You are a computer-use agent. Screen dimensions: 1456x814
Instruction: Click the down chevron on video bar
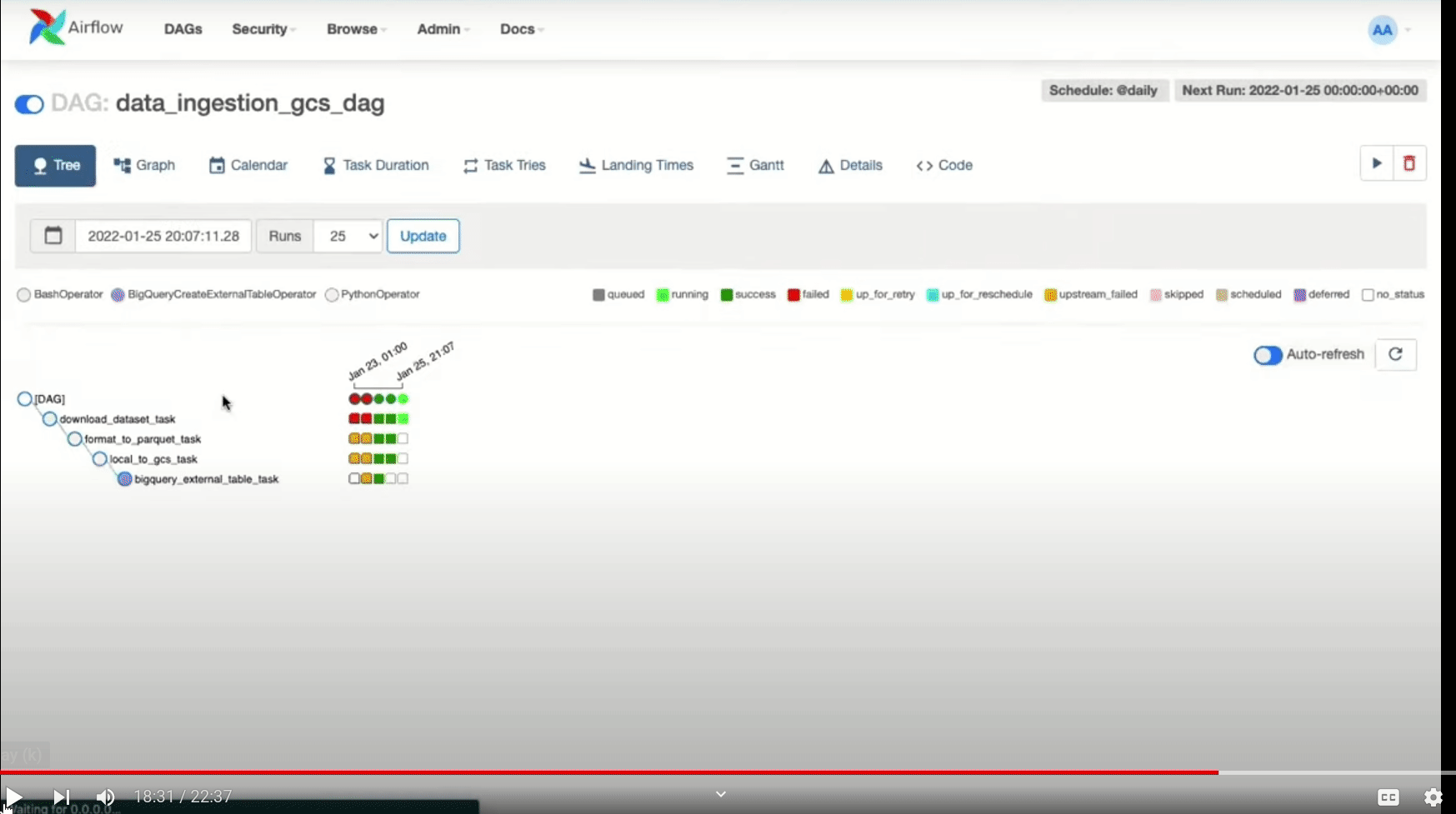721,794
